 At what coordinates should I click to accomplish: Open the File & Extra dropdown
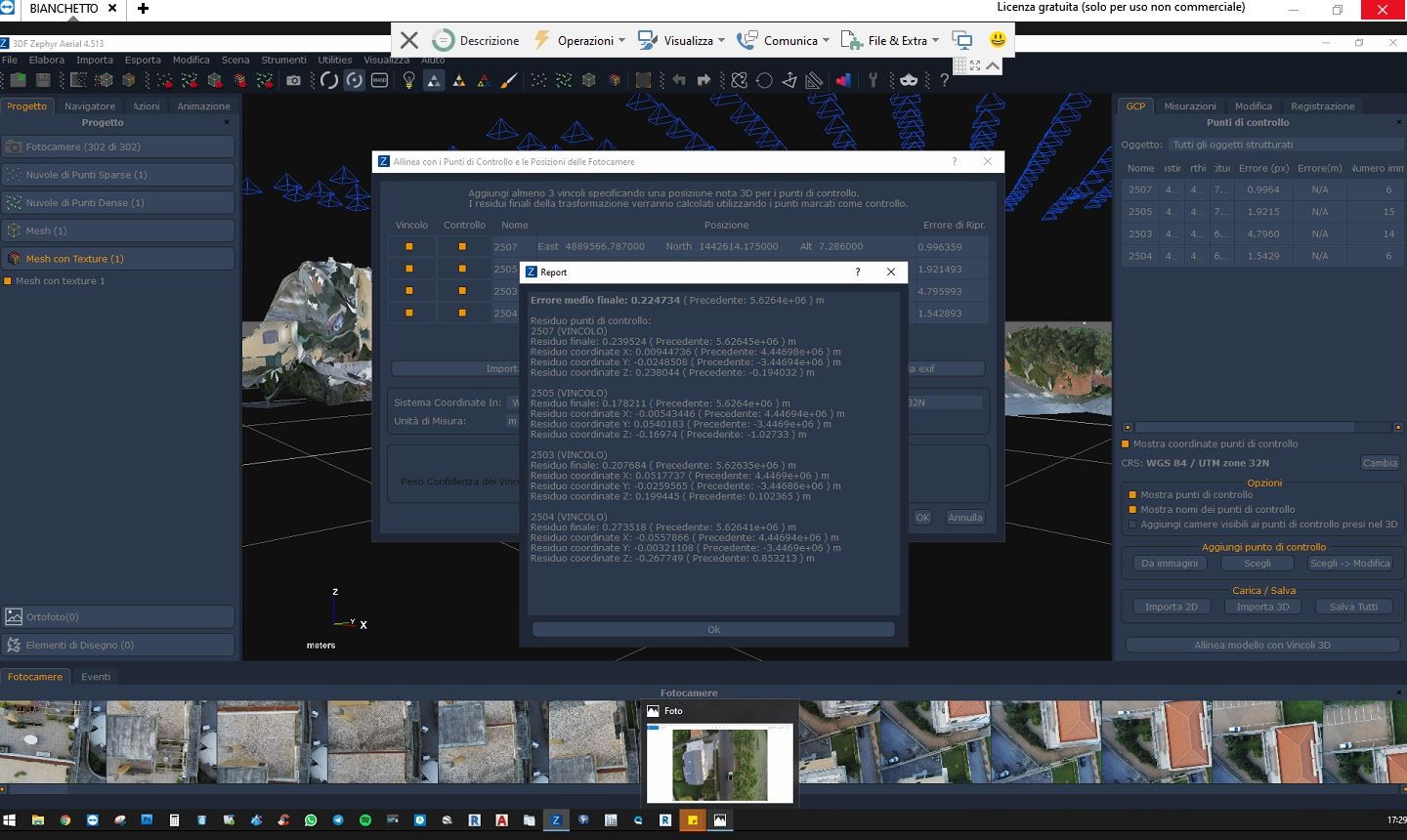coord(890,40)
